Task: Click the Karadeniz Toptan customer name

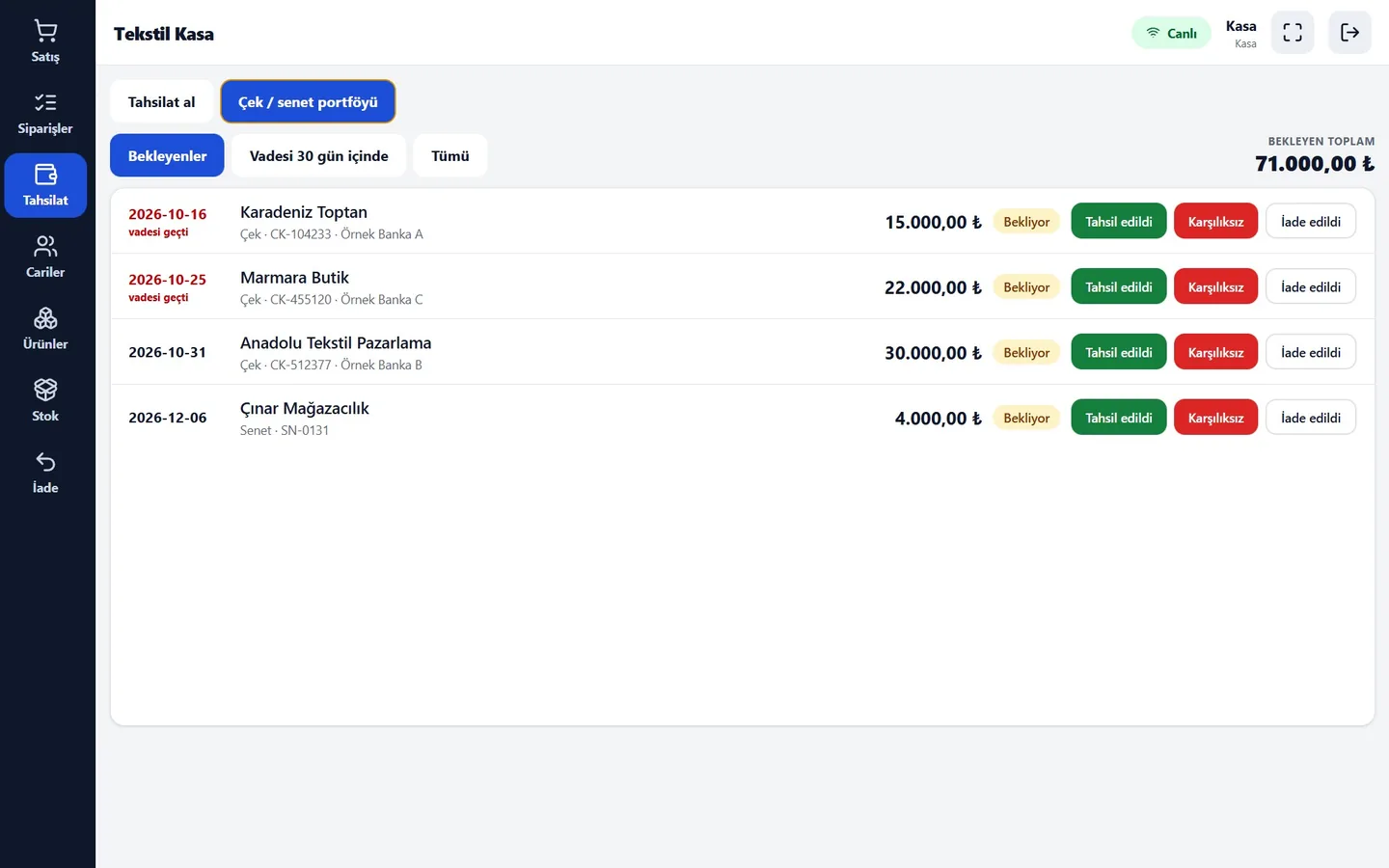Action: pyautogui.click(x=304, y=212)
